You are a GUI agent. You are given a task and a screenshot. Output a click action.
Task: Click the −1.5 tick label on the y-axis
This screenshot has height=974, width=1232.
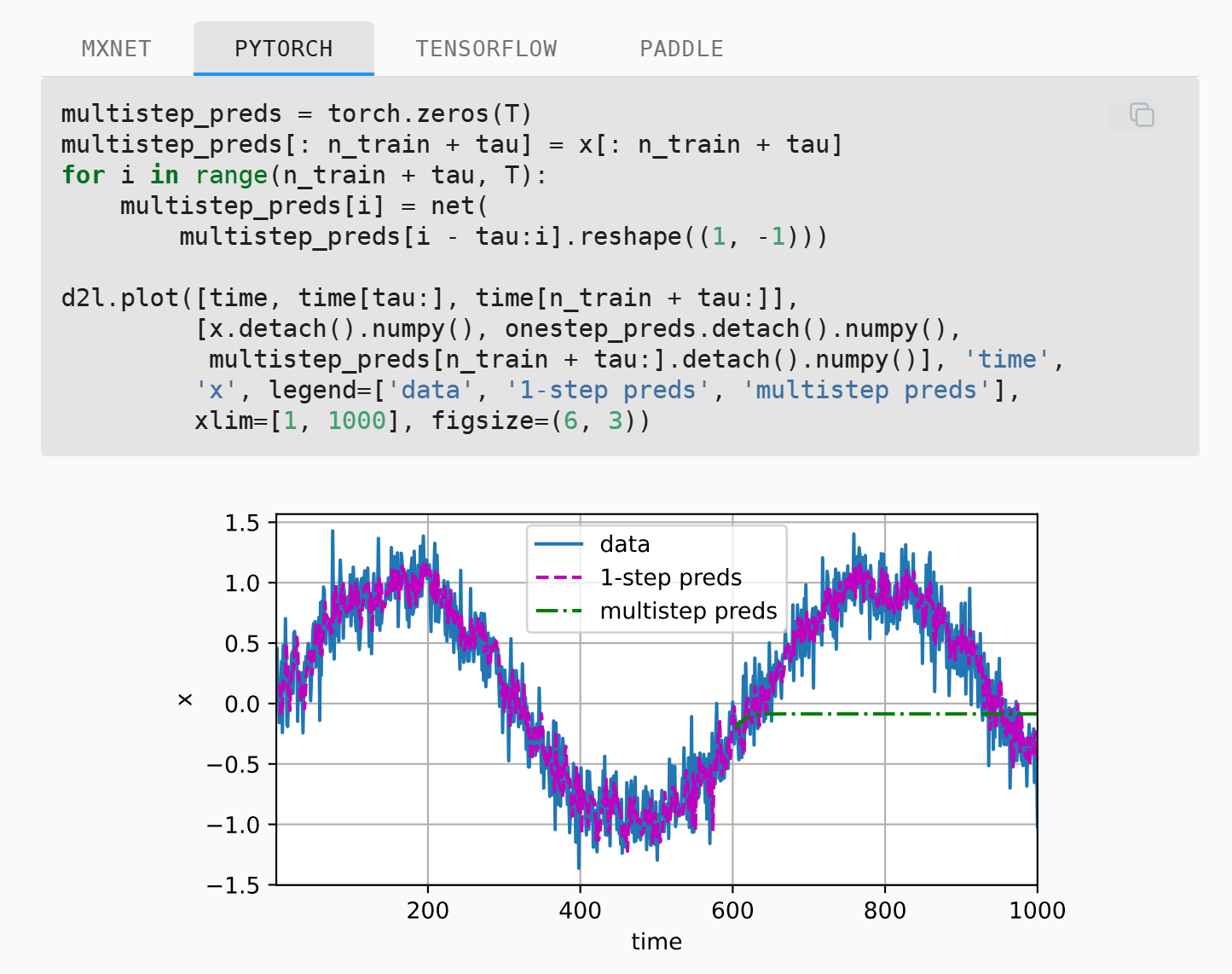pyautogui.click(x=233, y=885)
